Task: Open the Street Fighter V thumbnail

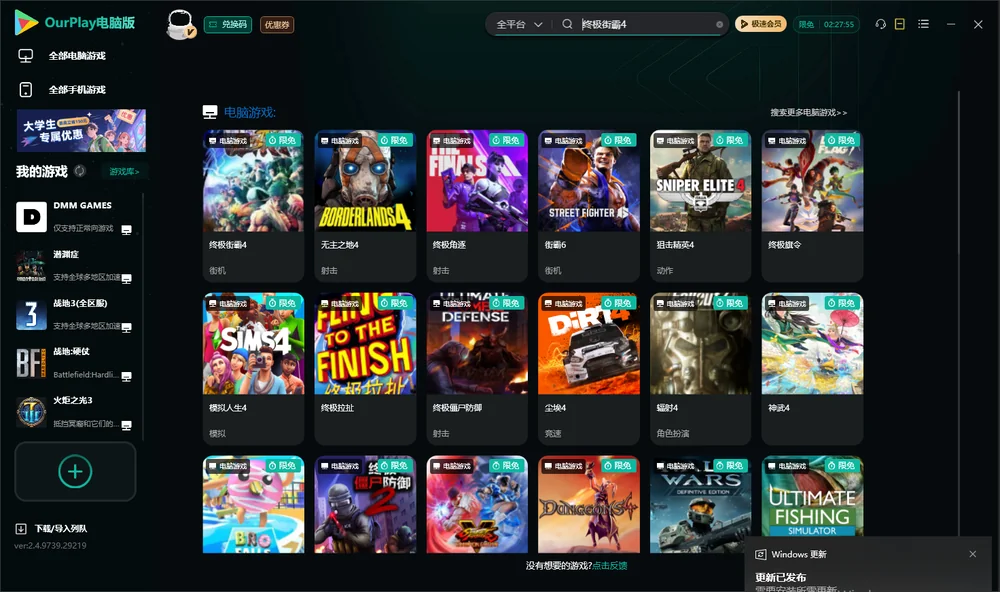Action: [x=477, y=504]
